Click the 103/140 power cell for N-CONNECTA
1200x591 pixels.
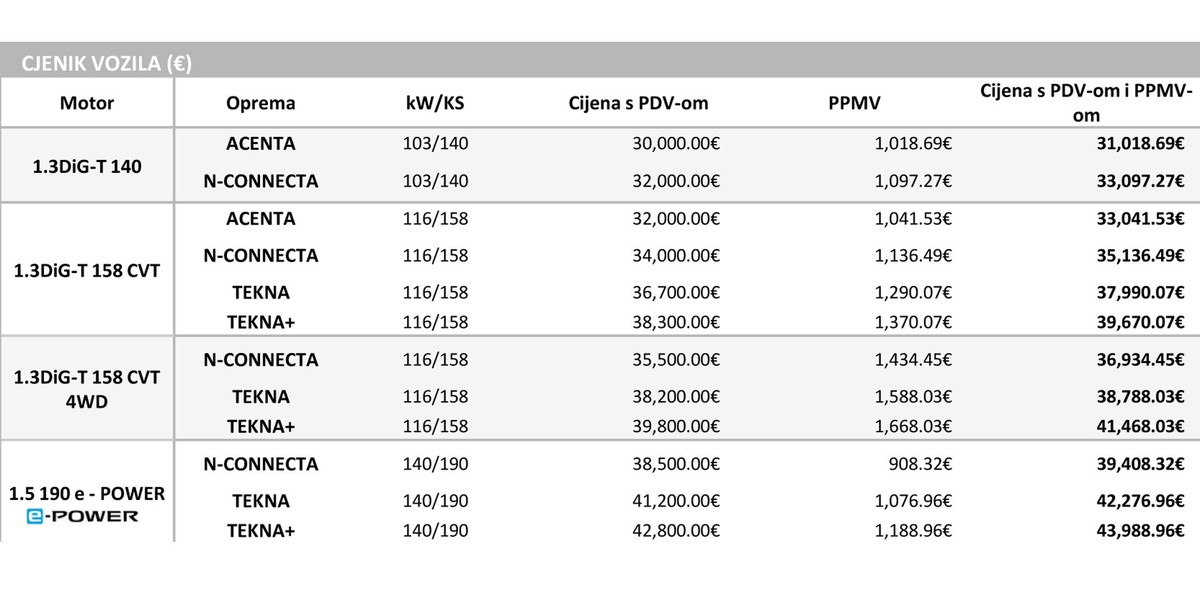click(x=433, y=181)
